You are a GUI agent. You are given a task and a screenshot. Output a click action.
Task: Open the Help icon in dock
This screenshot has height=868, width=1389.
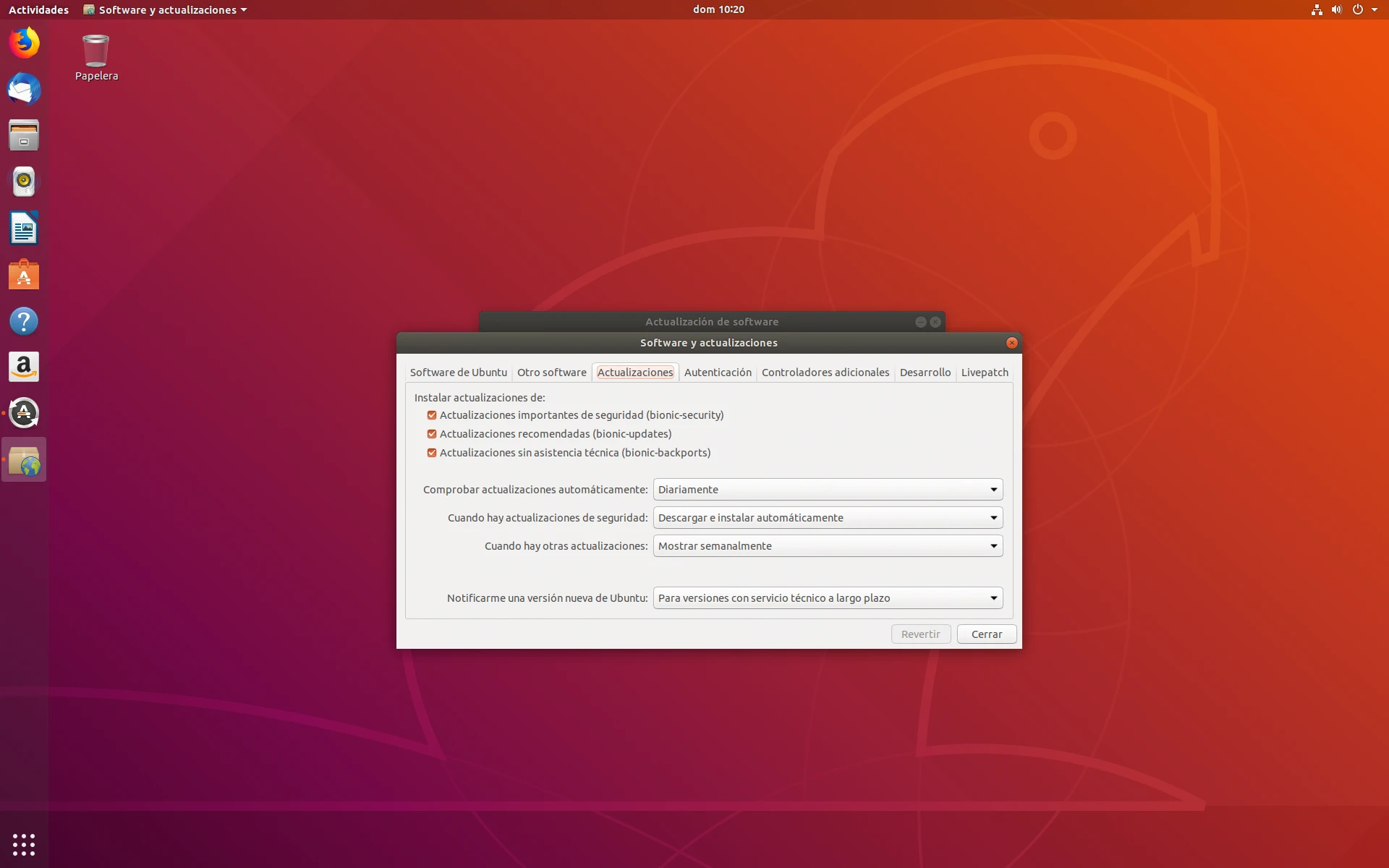pyautogui.click(x=24, y=321)
